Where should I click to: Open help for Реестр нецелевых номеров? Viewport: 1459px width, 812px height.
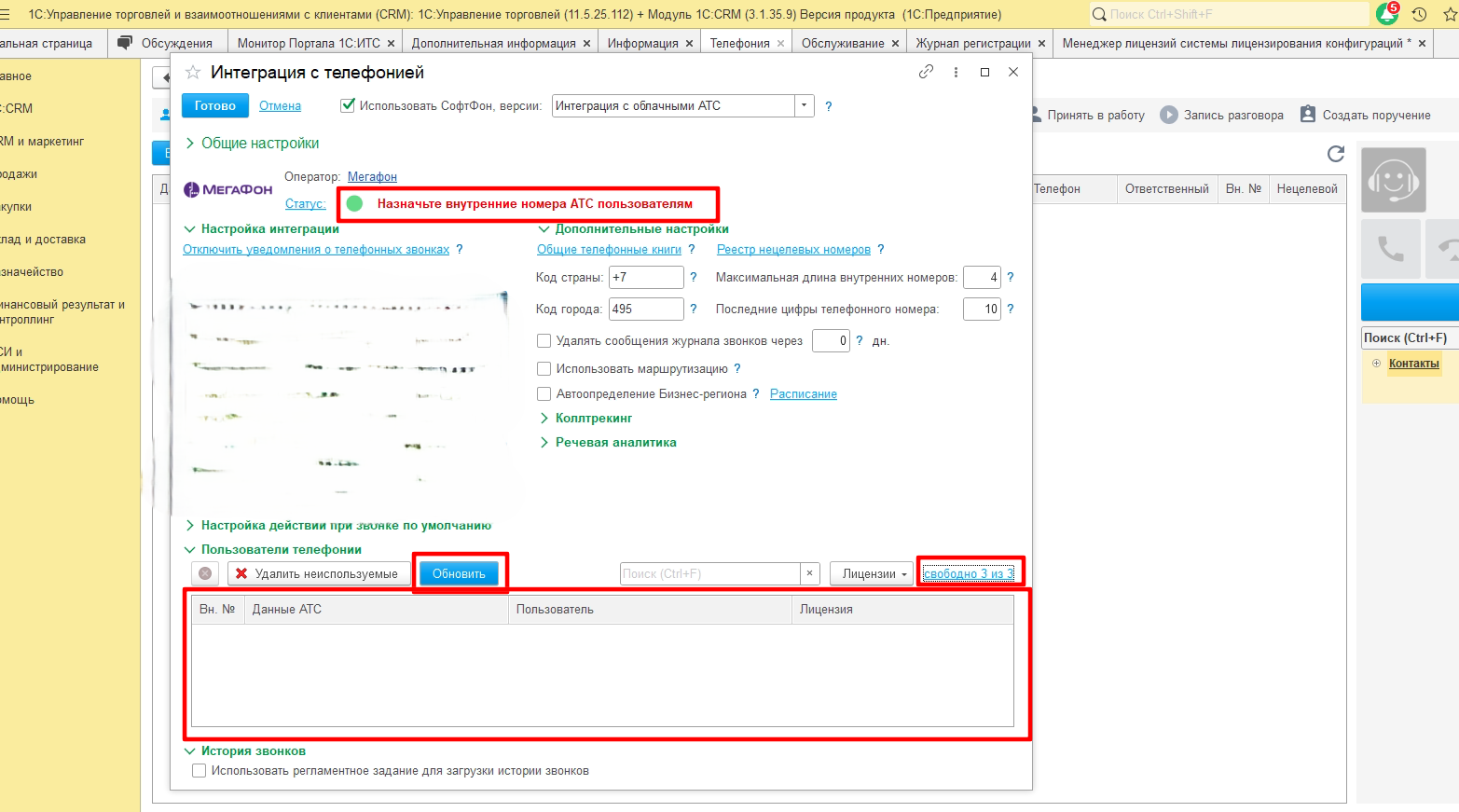pos(880,249)
